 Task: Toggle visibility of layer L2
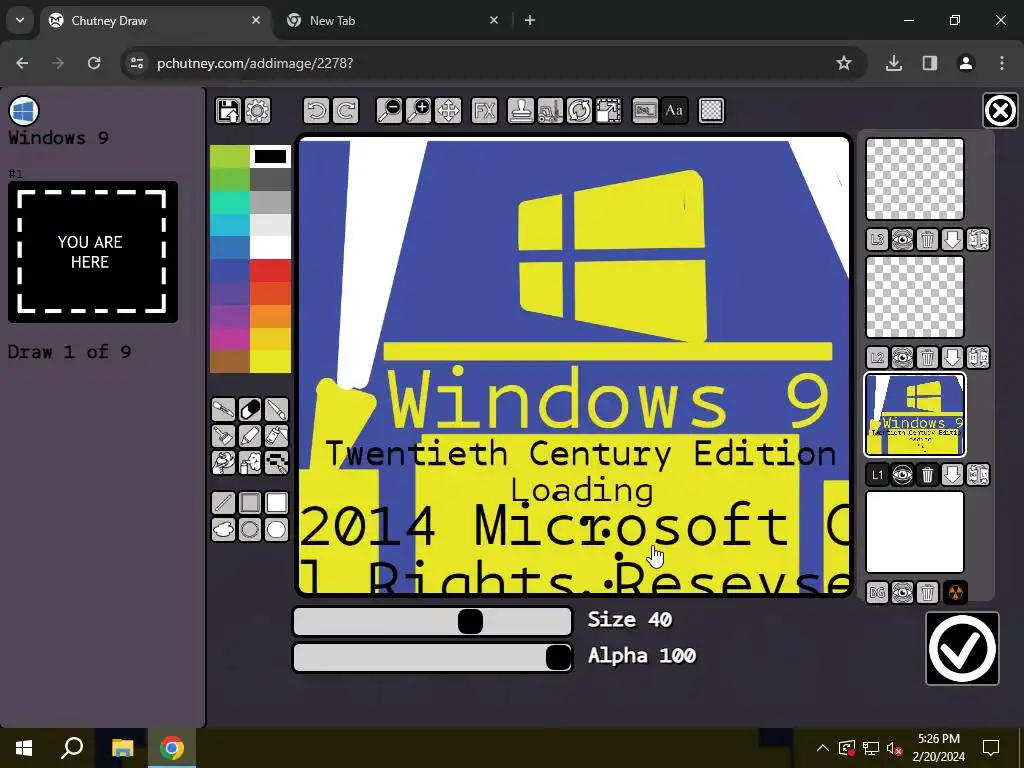pyautogui.click(x=903, y=358)
